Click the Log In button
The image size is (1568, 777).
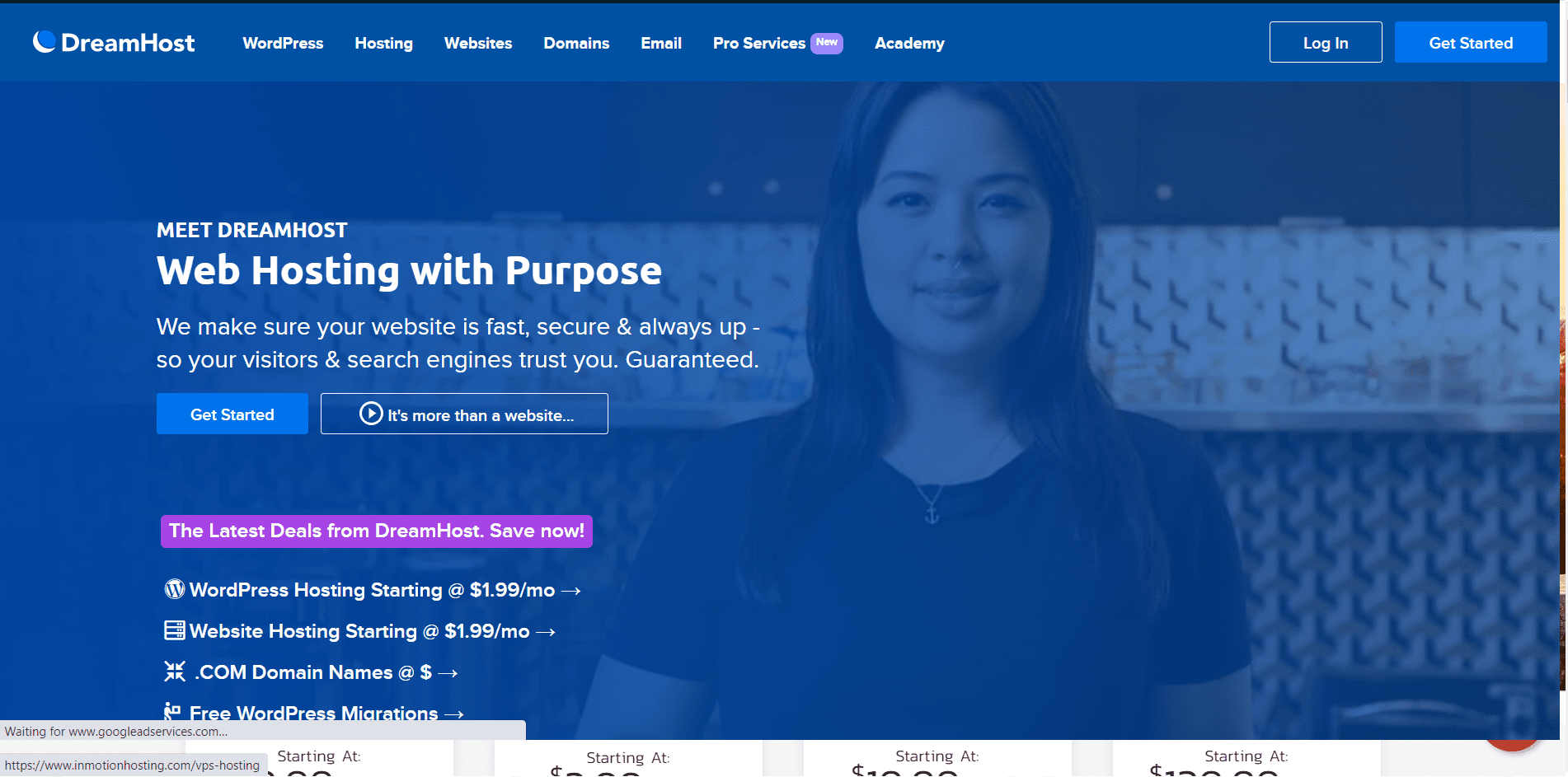pos(1325,41)
